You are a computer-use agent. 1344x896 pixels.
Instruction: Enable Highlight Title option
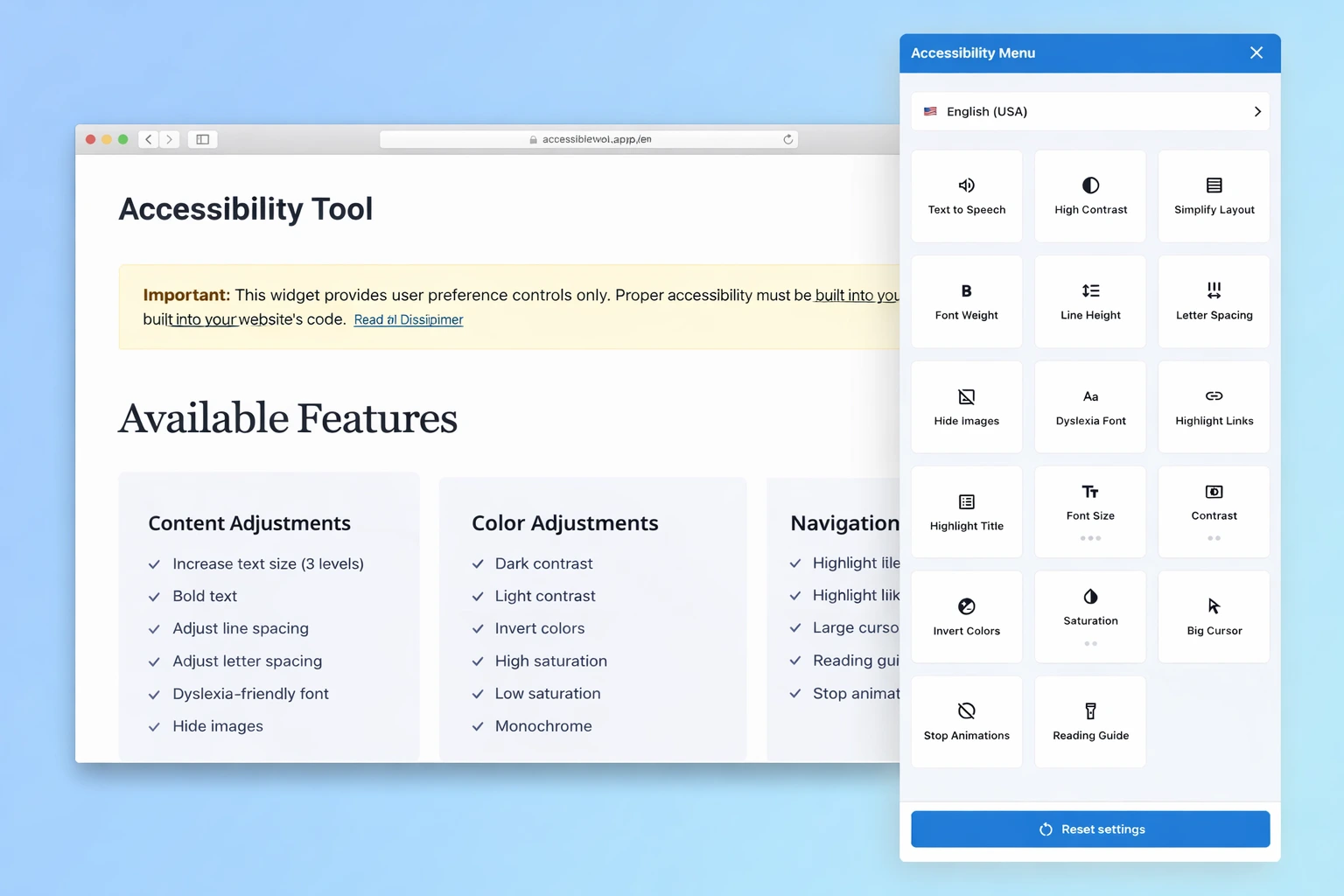966,512
